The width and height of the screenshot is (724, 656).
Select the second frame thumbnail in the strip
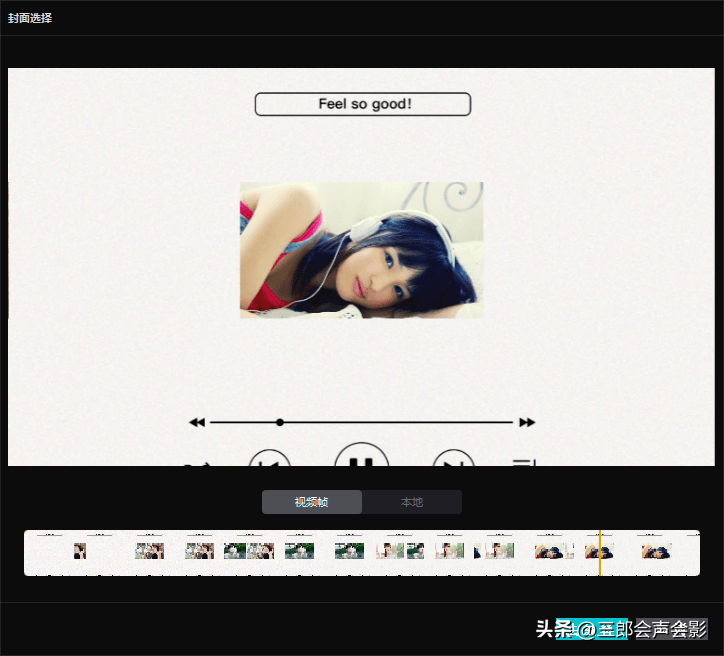[99, 552]
